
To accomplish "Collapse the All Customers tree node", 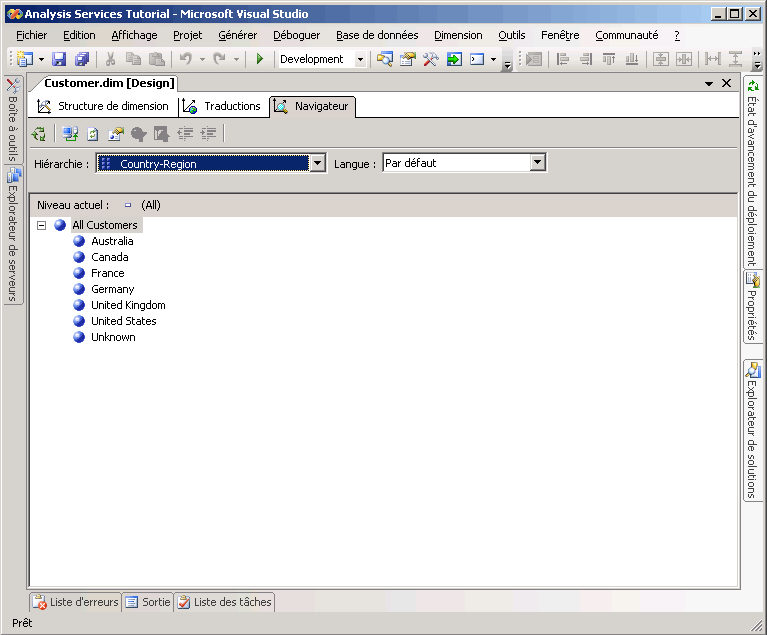I will click(42, 225).
